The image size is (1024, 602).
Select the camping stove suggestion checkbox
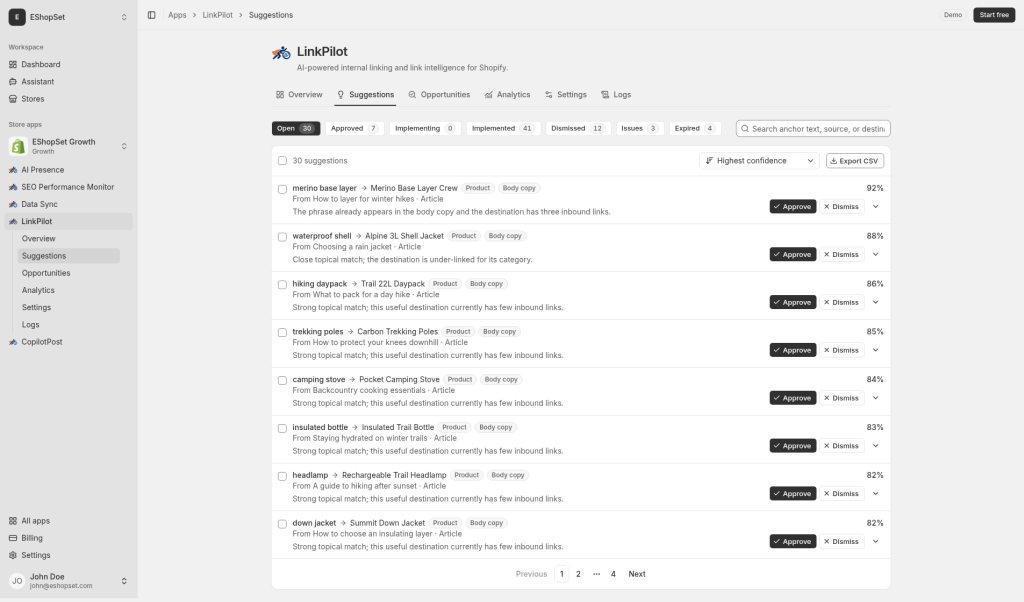282,381
